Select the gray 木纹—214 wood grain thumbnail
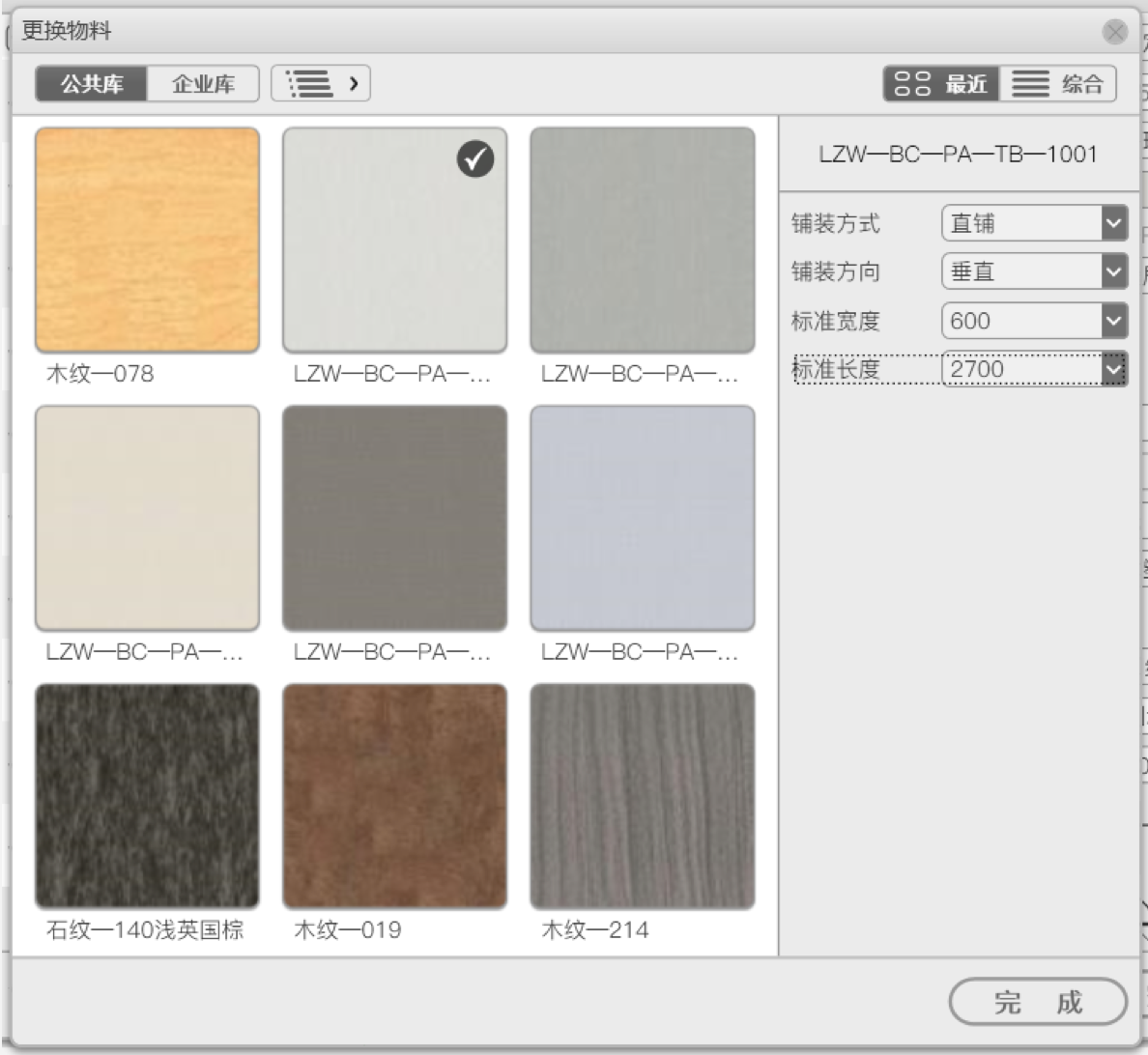The image size is (1148, 1055). [642, 796]
